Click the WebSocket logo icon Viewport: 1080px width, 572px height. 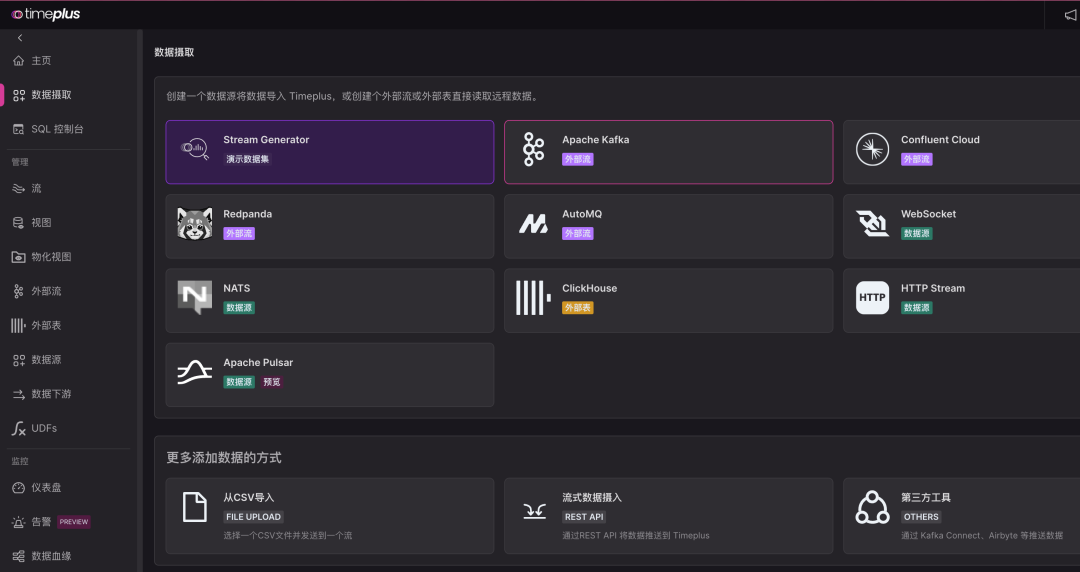click(873, 223)
